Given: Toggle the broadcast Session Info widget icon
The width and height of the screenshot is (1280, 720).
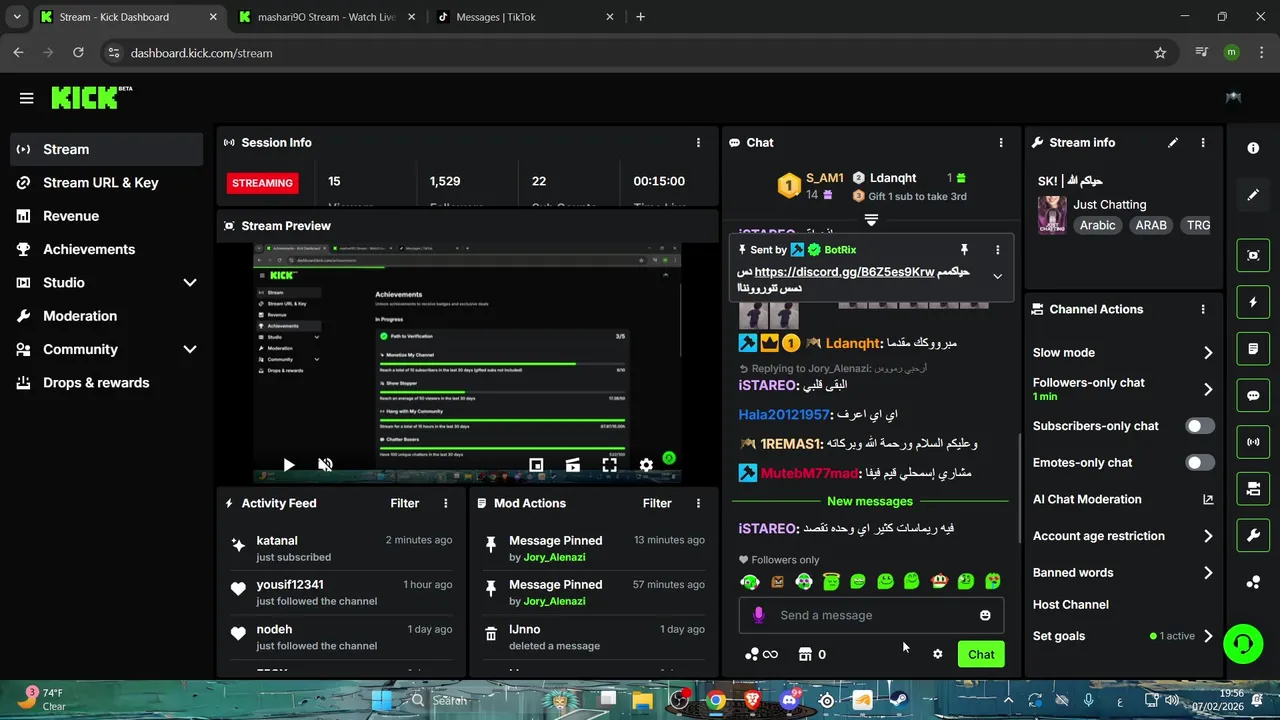Looking at the screenshot, I should click(x=1253, y=441).
